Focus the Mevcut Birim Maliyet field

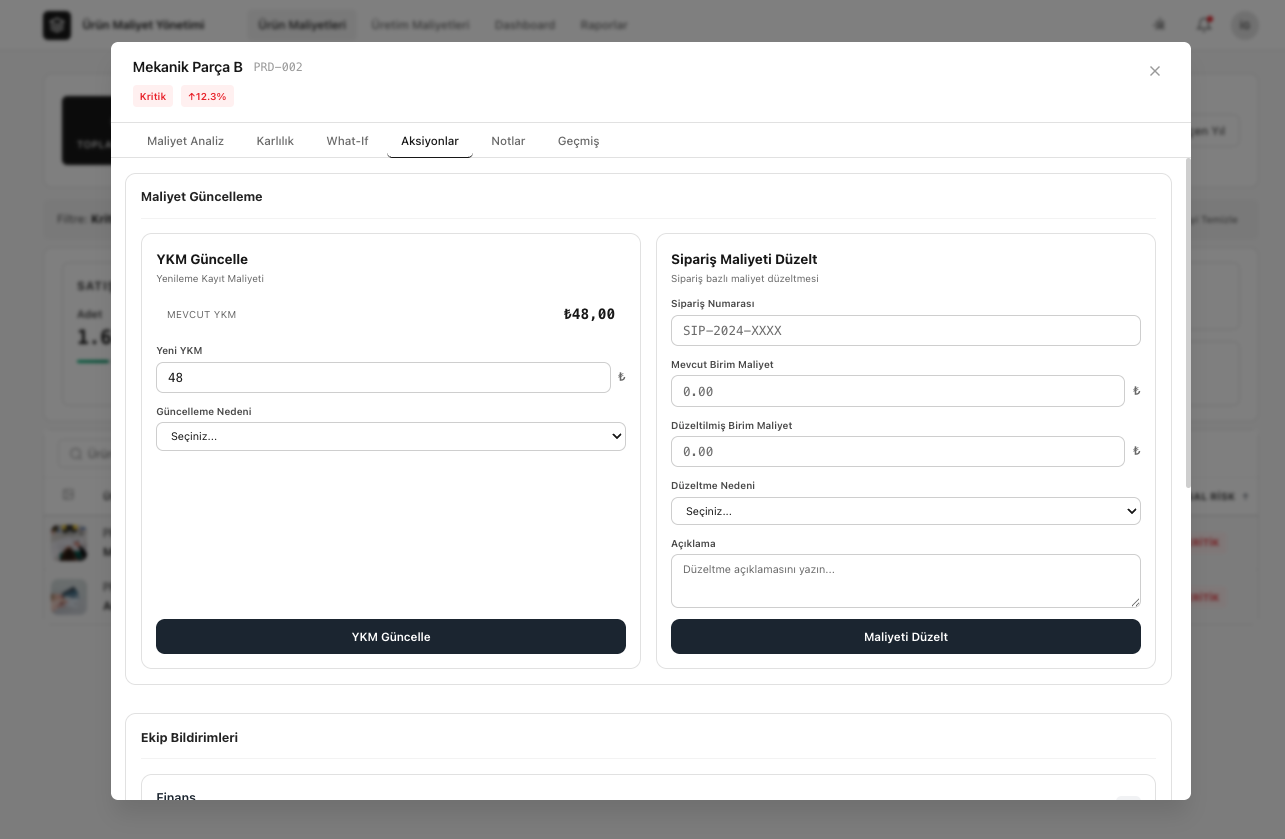tap(897, 392)
